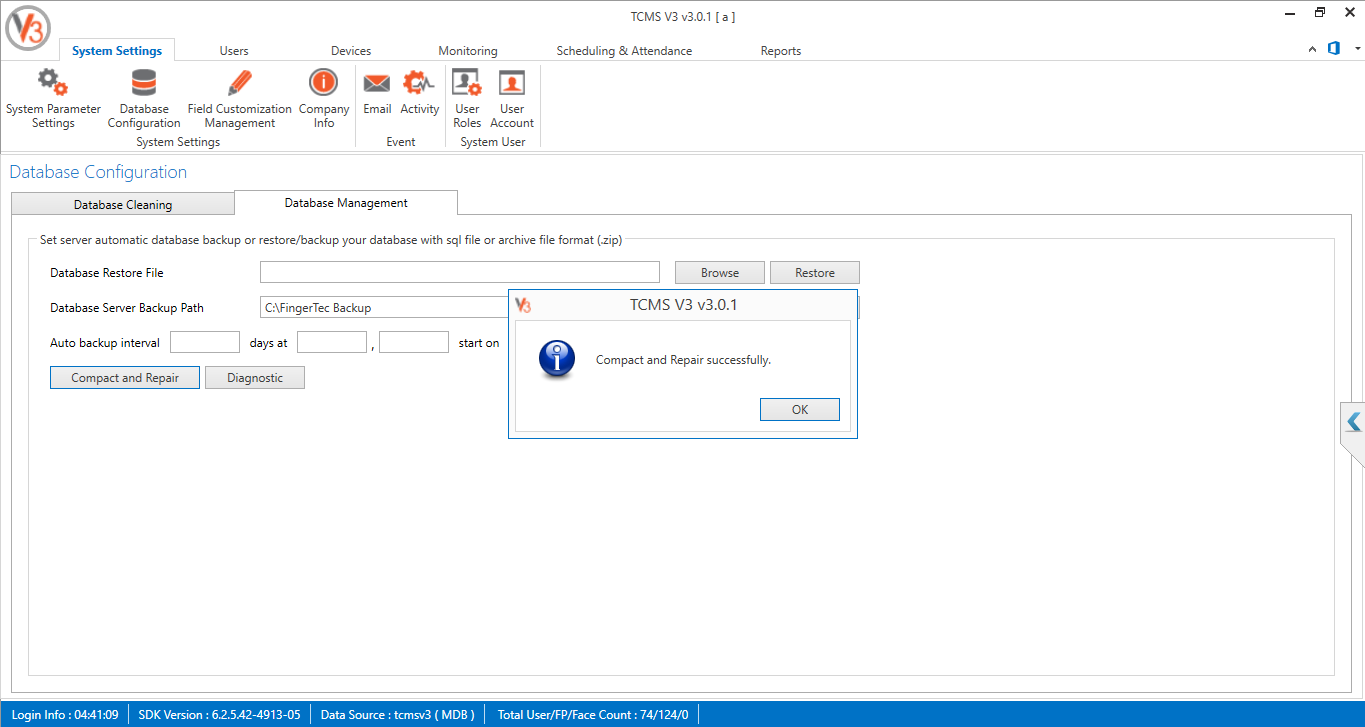Switch to Users ribbon tab
1365x727 pixels.
coord(234,50)
